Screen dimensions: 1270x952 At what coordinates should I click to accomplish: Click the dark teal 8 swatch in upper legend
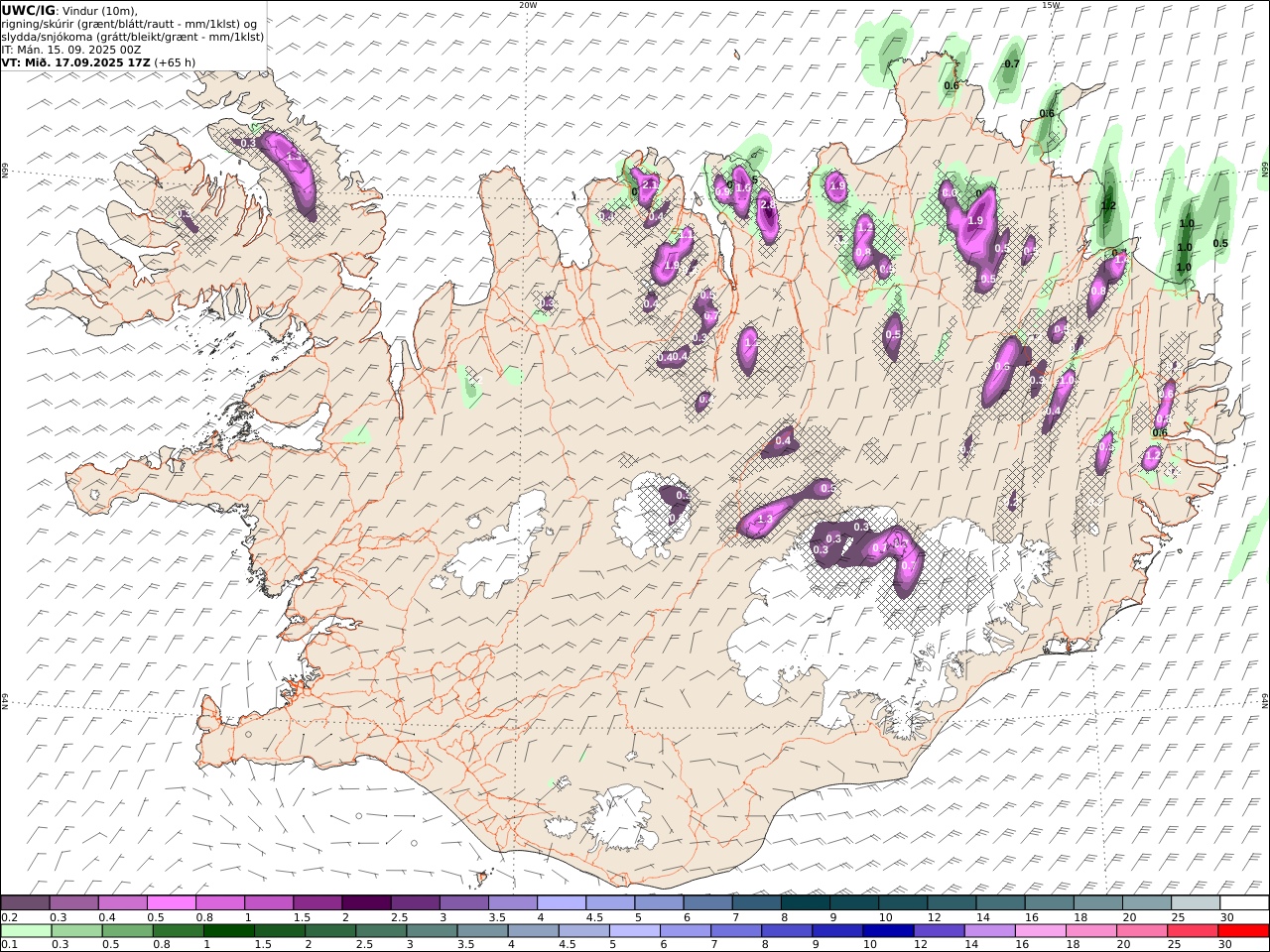click(x=805, y=902)
